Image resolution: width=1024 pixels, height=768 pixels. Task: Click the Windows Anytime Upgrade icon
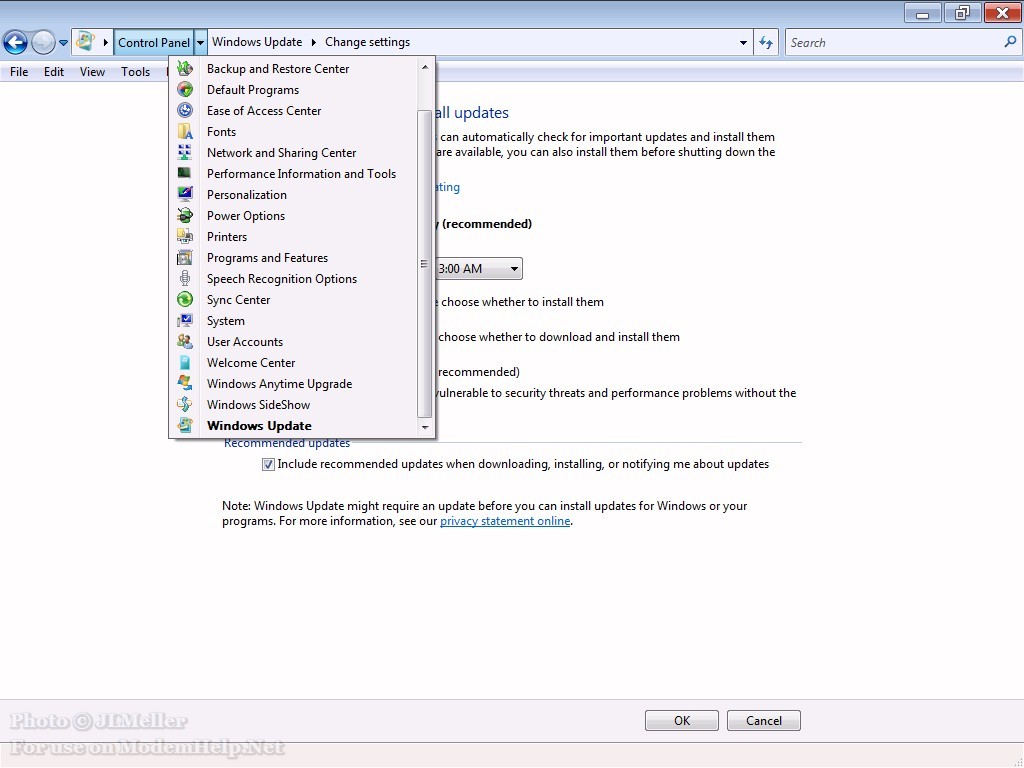pyautogui.click(x=185, y=383)
